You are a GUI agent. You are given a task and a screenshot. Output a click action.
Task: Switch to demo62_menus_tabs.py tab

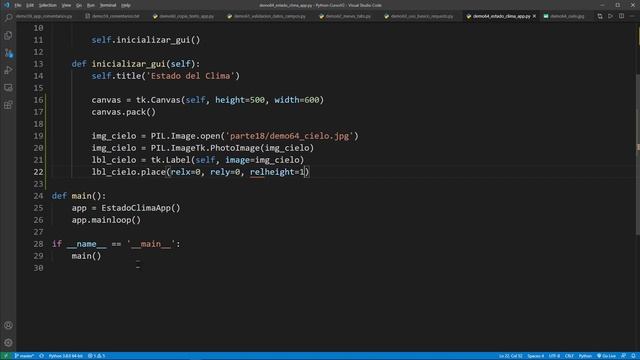pyautogui.click(x=345, y=16)
